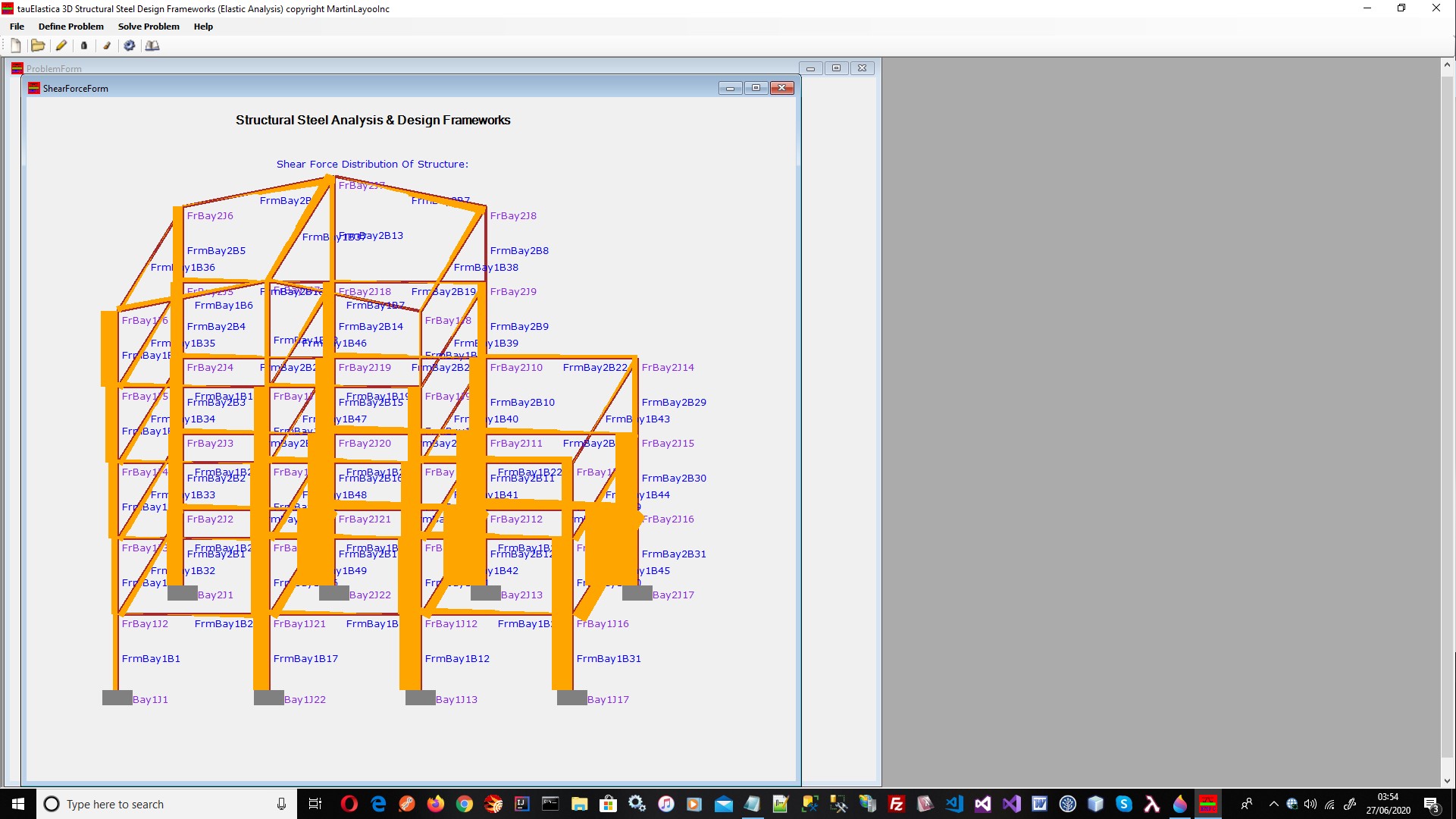This screenshot has height=819, width=1456.
Task: Click the FrmBay2B29 member label
Action: tap(674, 402)
